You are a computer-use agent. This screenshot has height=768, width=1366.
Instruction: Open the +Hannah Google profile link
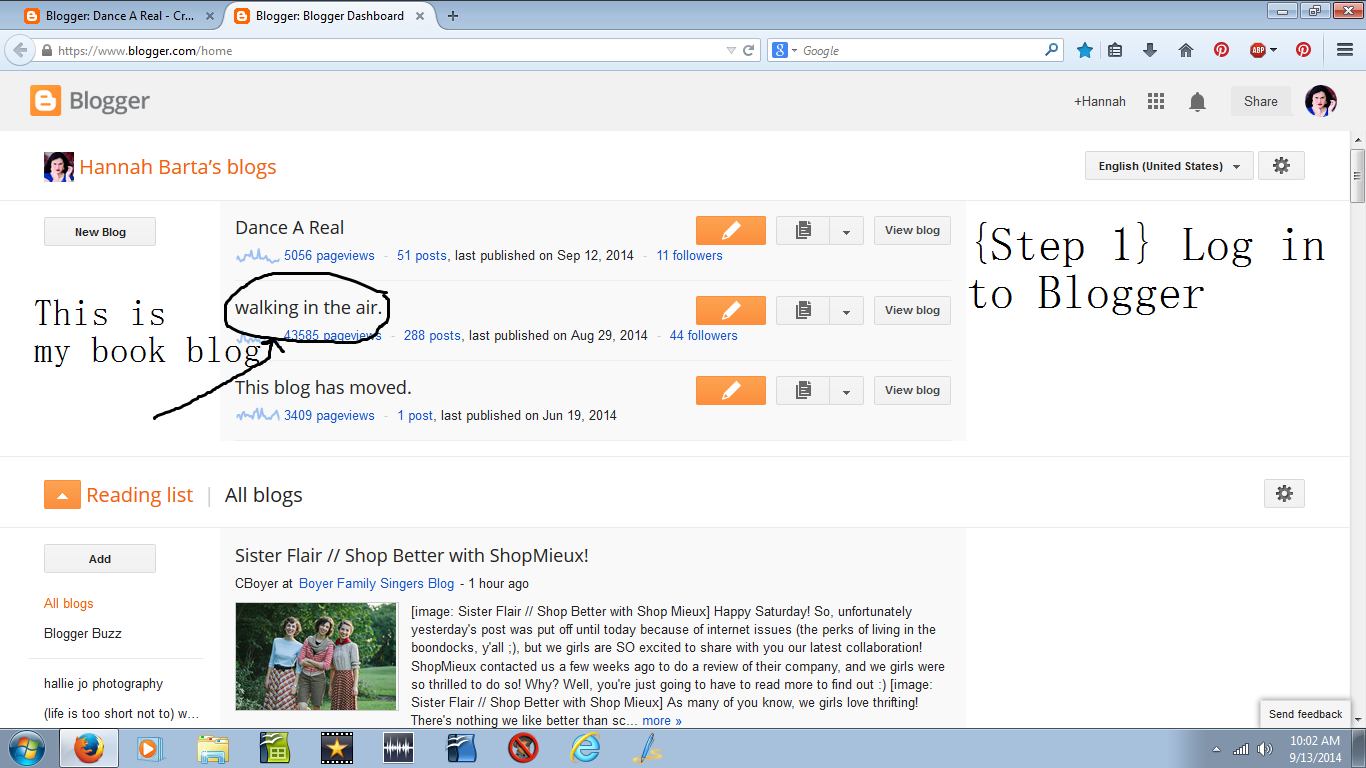(x=1100, y=101)
